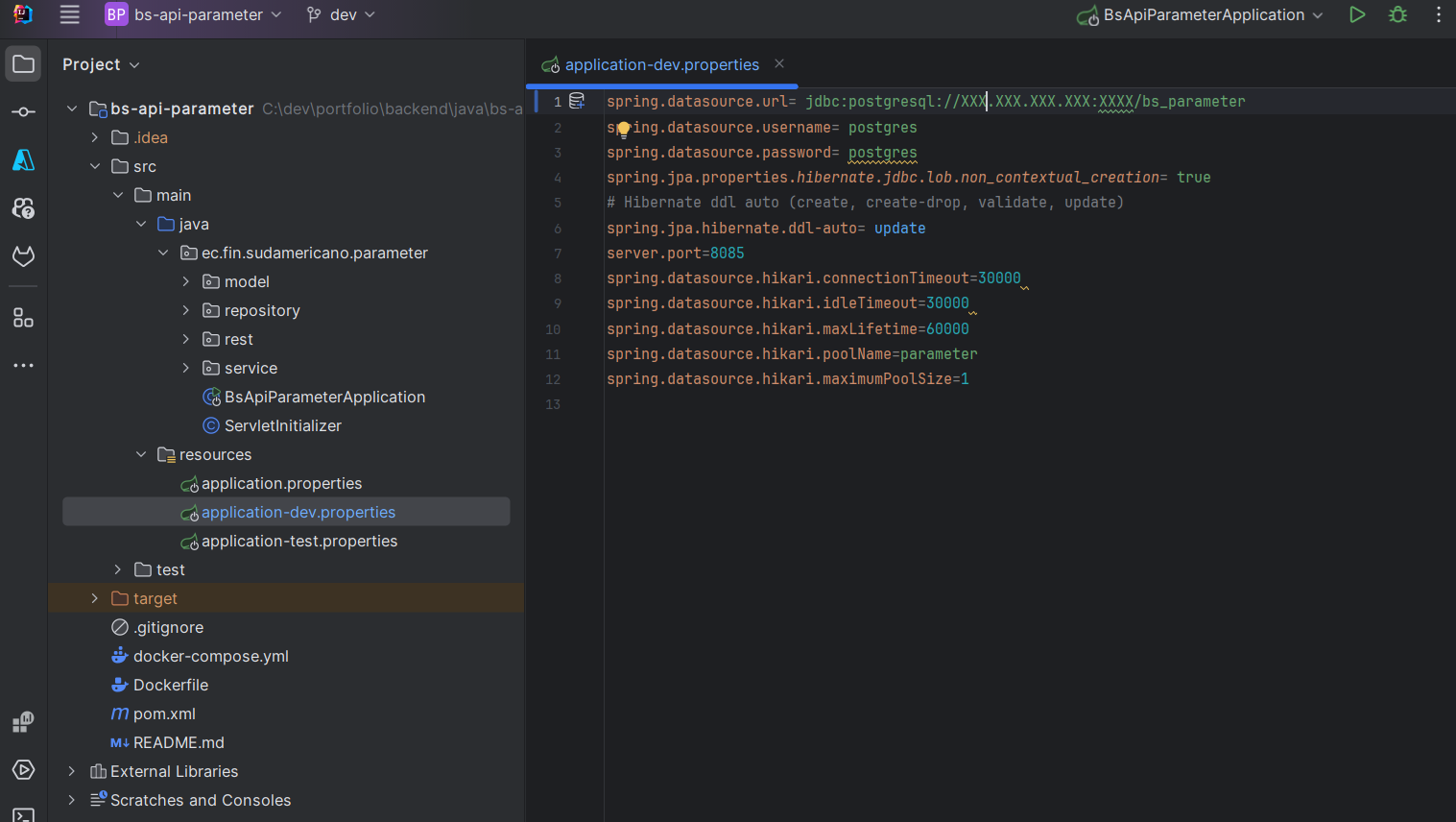Open the Structure tool window icon
The image size is (1456, 822).
[23, 318]
